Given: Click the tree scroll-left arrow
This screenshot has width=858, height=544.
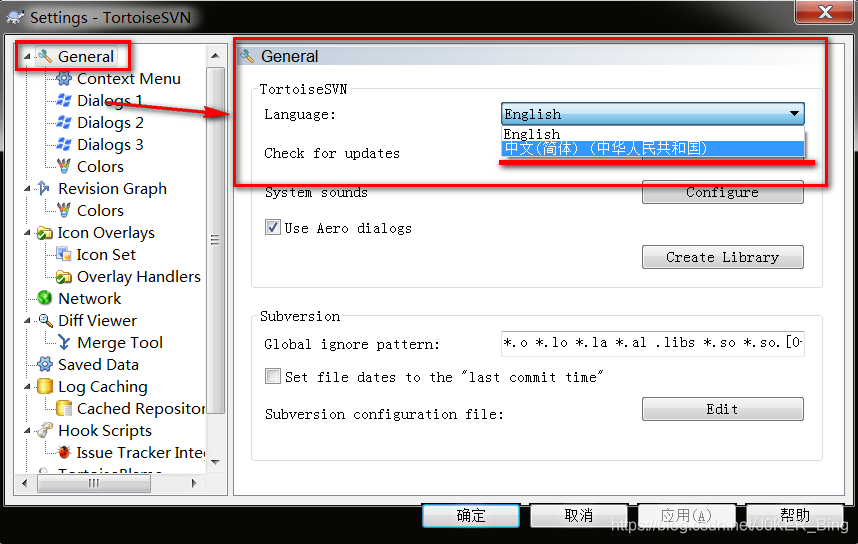Looking at the screenshot, I should click(x=25, y=483).
